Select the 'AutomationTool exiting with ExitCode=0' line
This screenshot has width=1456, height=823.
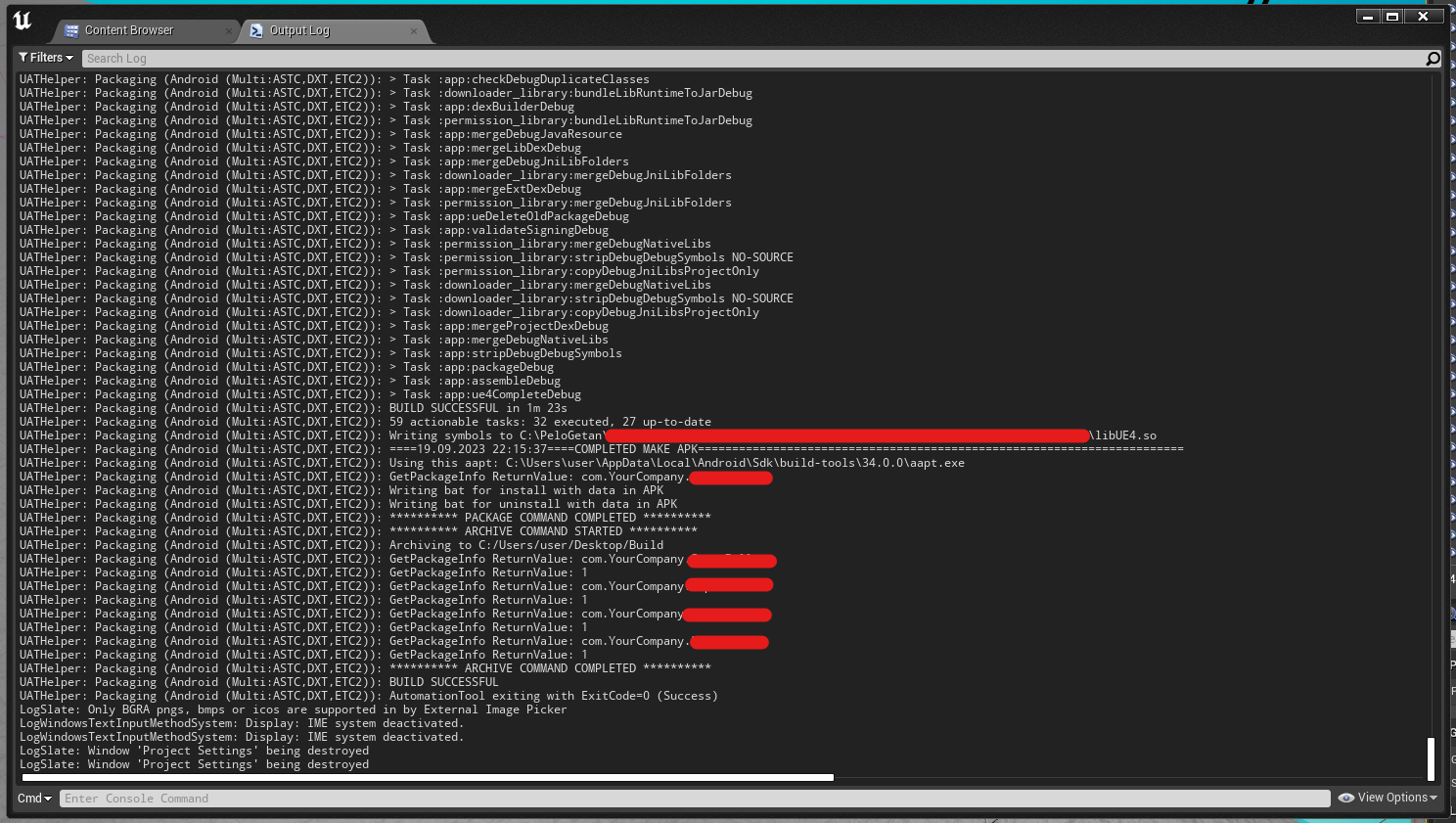[553, 696]
